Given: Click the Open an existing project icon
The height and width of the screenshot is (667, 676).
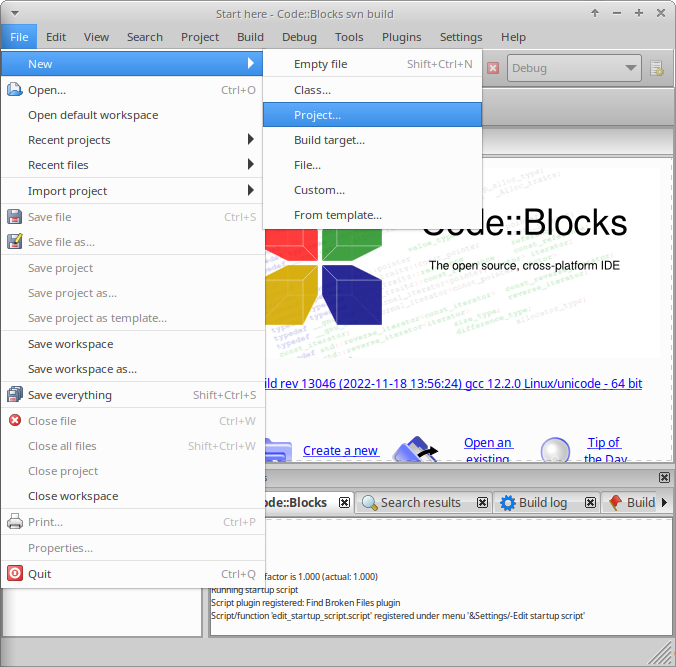Looking at the screenshot, I should (415, 449).
